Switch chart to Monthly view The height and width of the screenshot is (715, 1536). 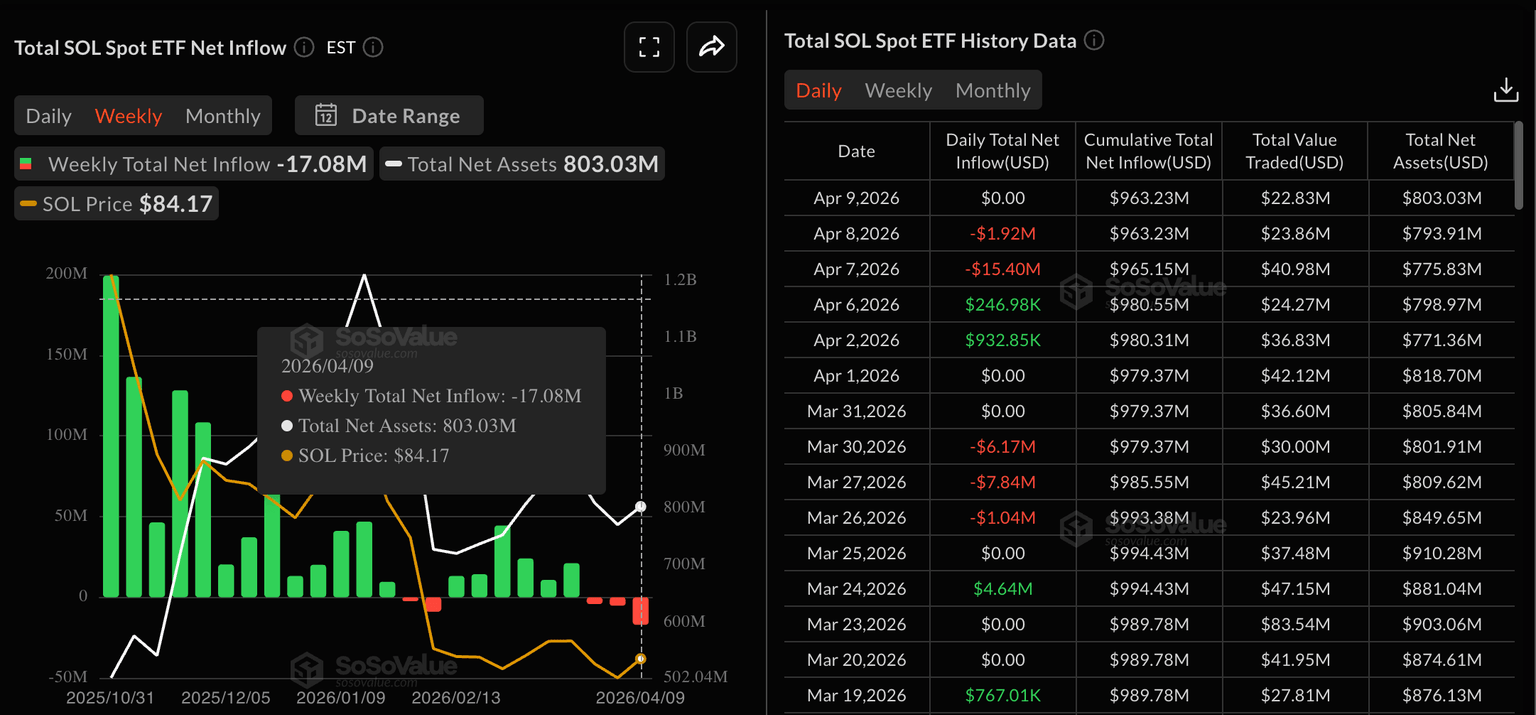(x=222, y=116)
